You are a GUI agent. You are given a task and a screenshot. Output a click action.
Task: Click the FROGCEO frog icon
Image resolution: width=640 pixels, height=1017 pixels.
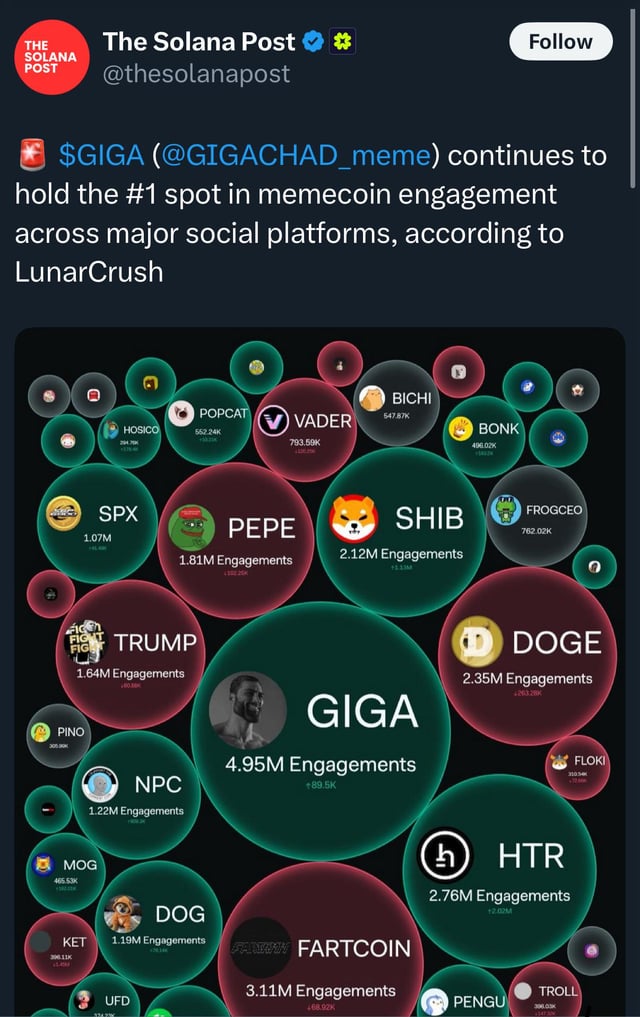(507, 510)
